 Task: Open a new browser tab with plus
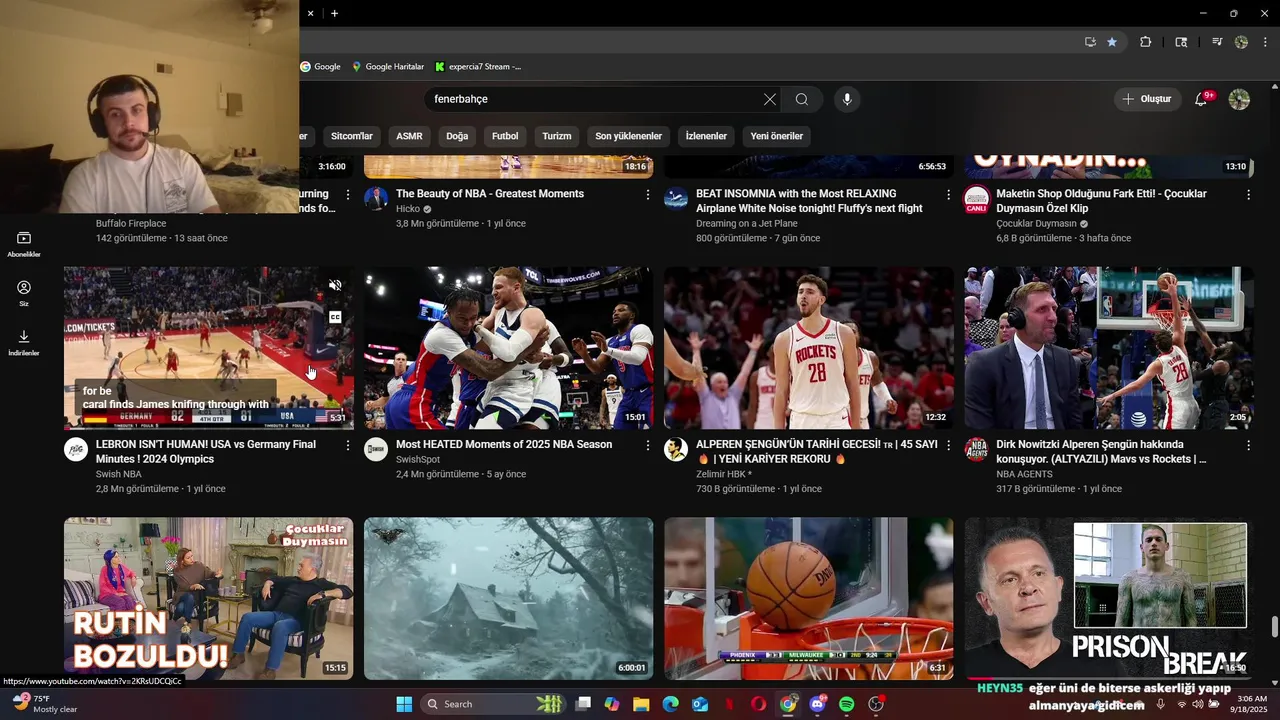334,13
